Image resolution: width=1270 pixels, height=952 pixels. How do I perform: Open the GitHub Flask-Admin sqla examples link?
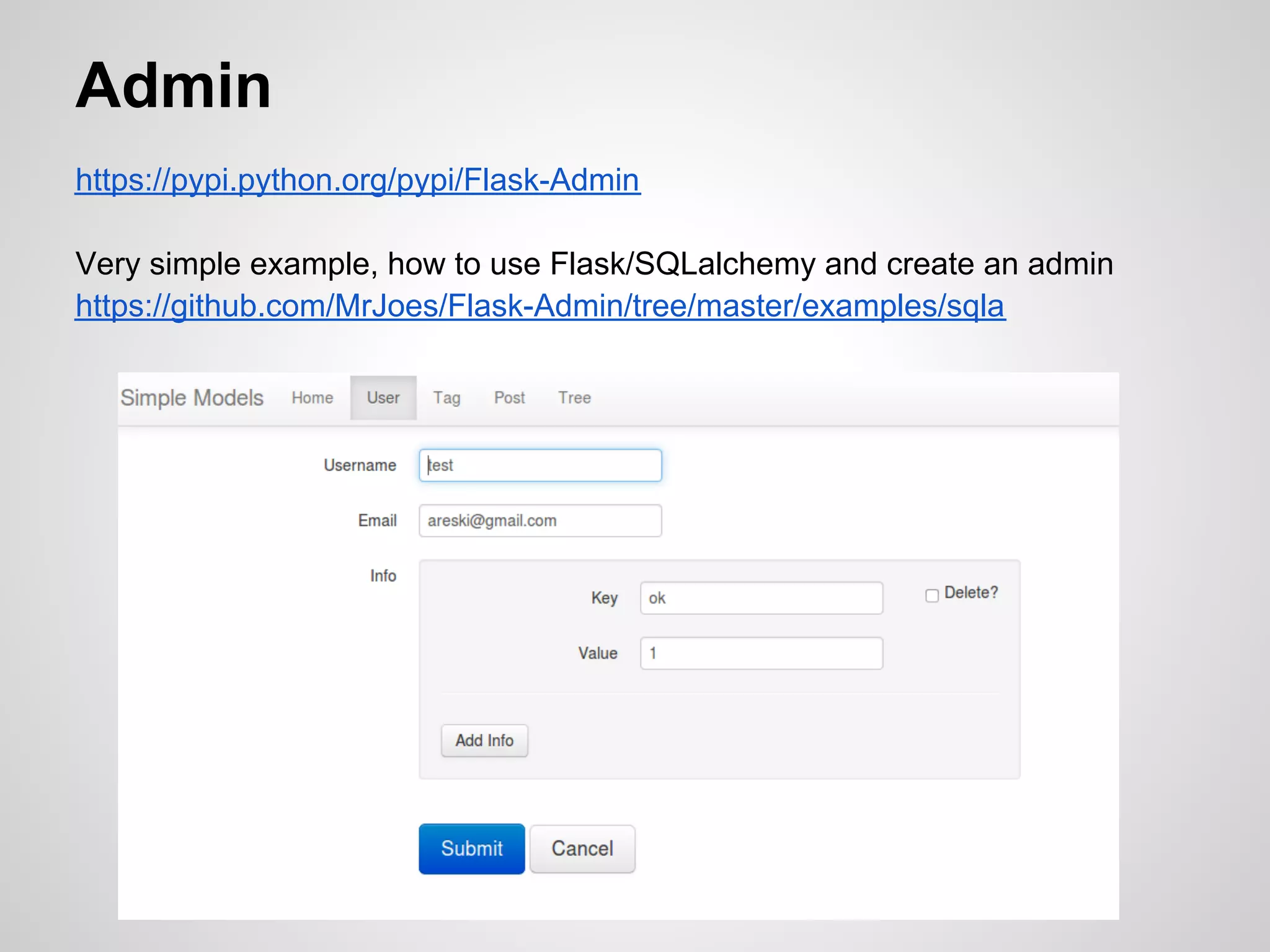[540, 306]
